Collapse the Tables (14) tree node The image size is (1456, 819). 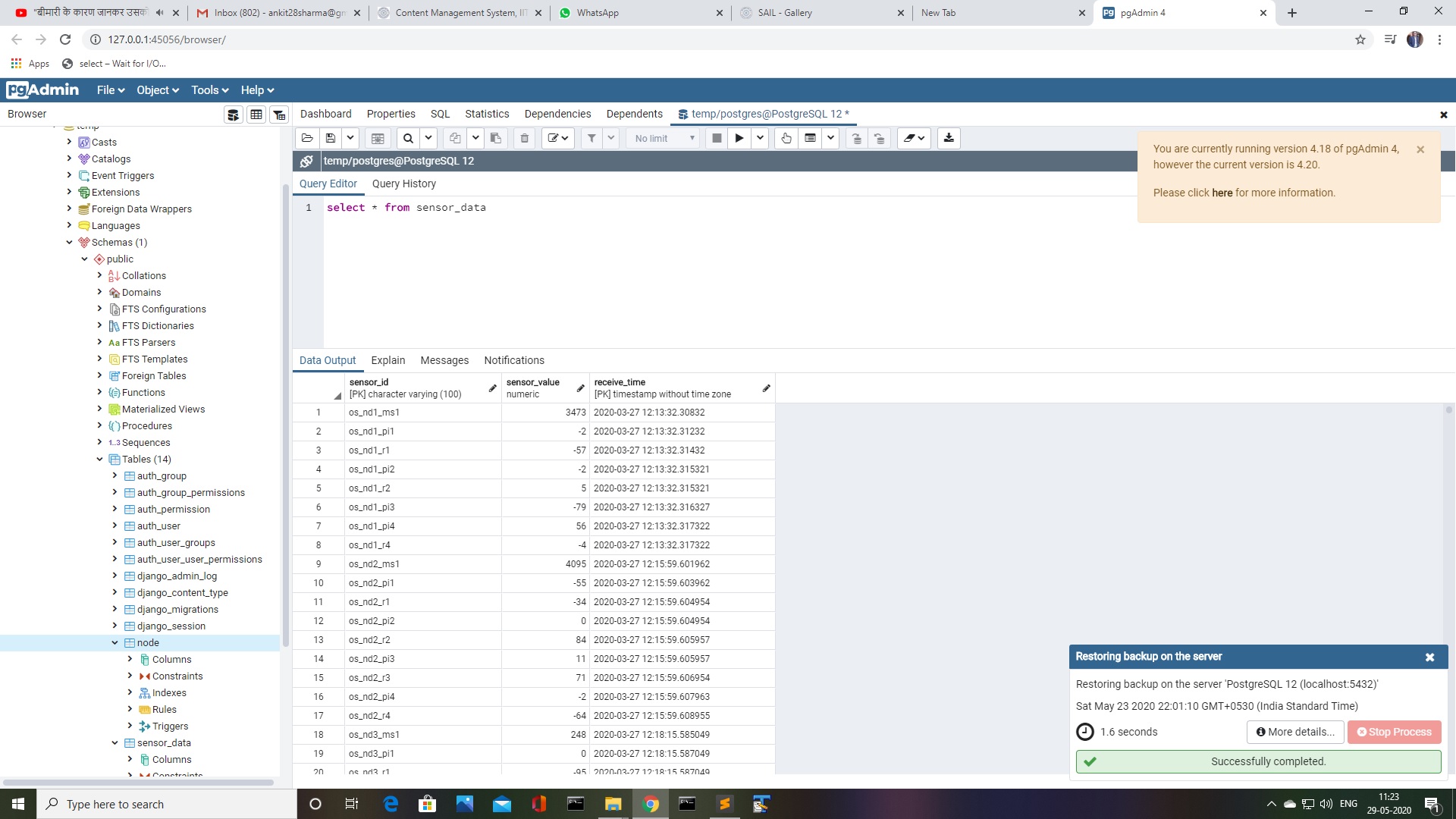tap(99, 459)
